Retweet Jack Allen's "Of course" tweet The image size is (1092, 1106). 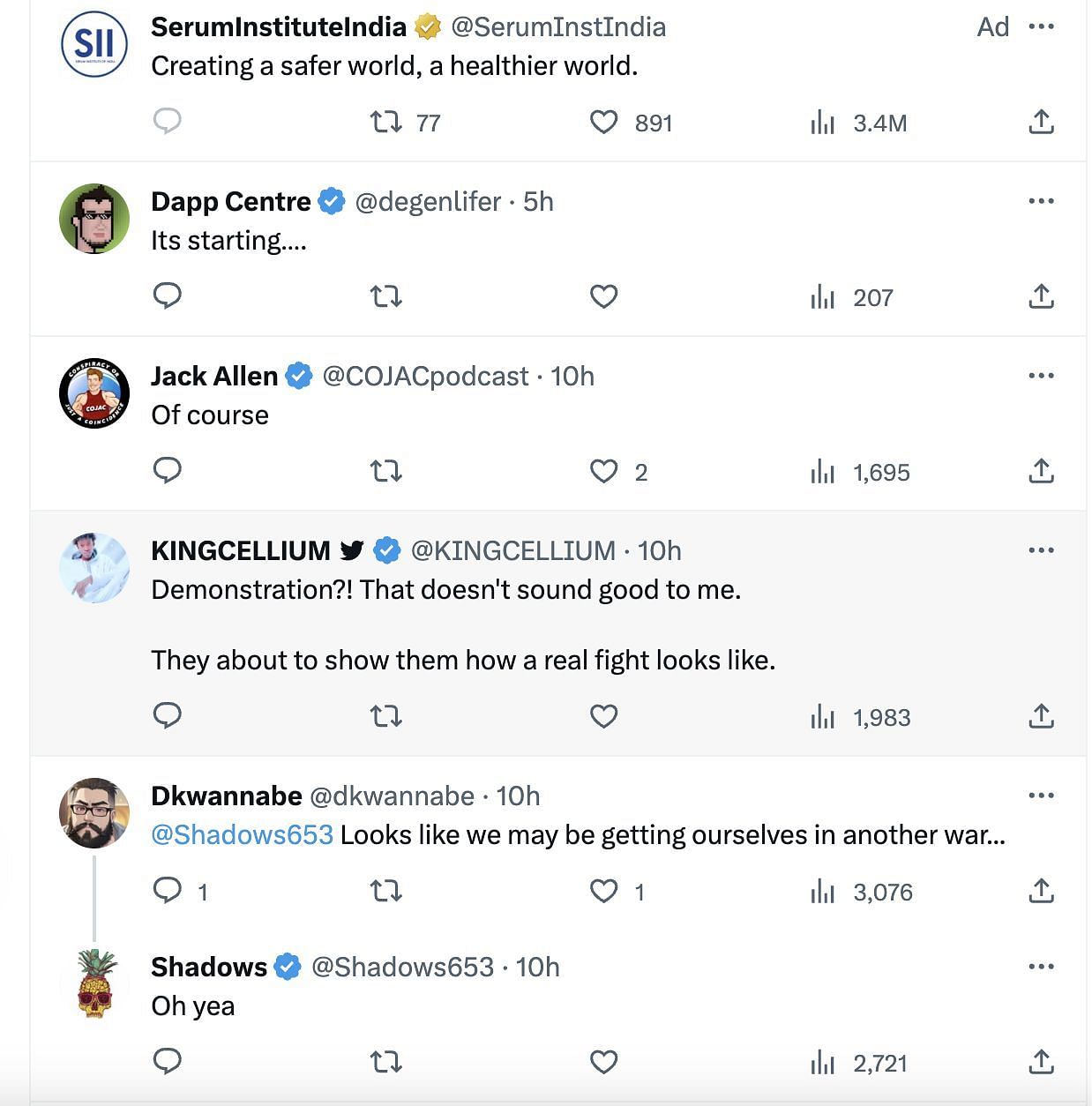385,471
